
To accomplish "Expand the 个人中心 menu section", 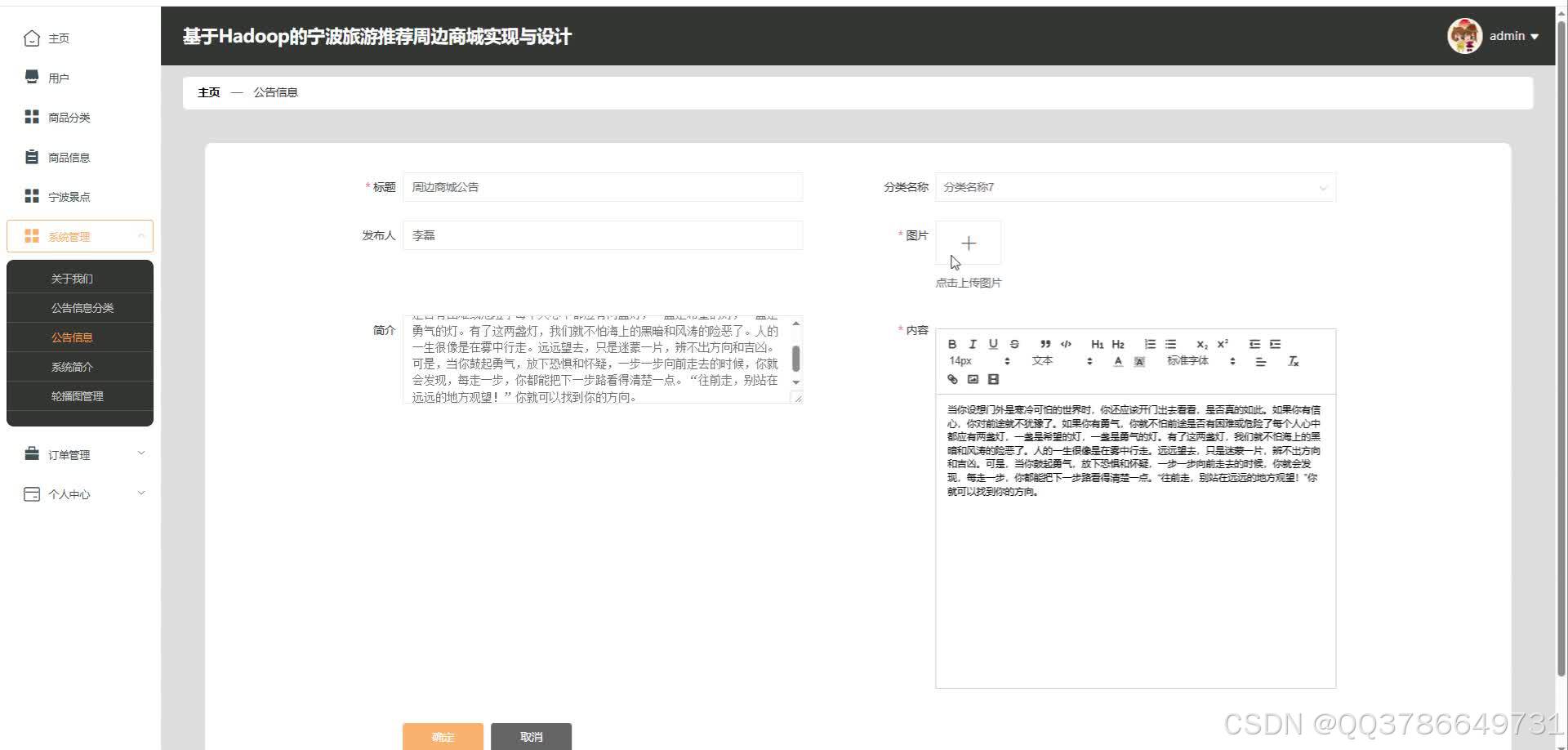I will [80, 493].
